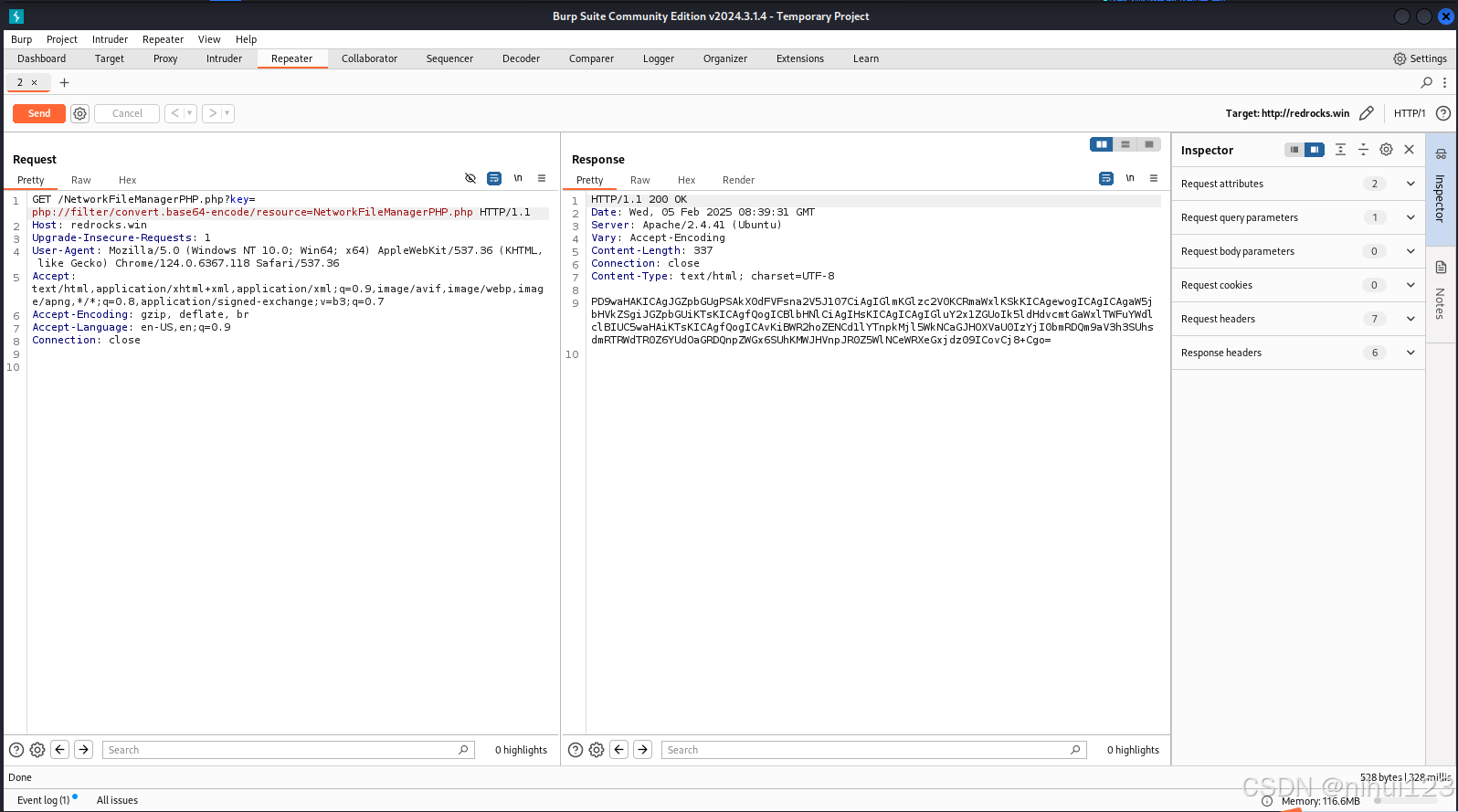Go to next request in history
Viewport: 1458px width, 812px height.
tap(213, 113)
